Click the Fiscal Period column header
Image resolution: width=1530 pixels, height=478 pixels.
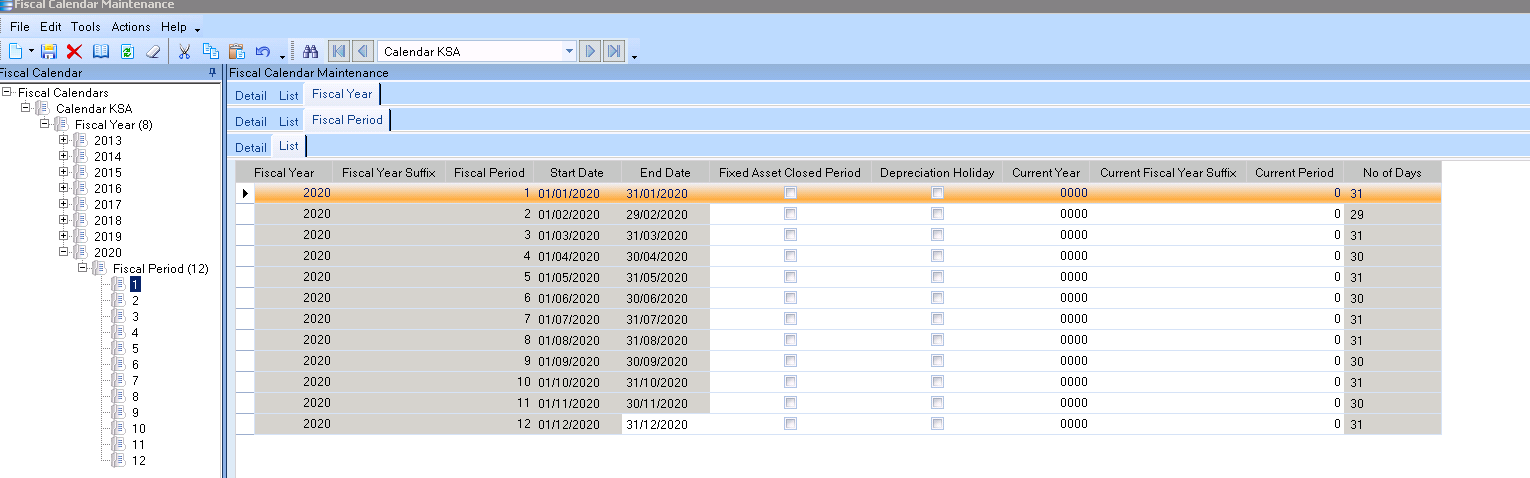489,173
